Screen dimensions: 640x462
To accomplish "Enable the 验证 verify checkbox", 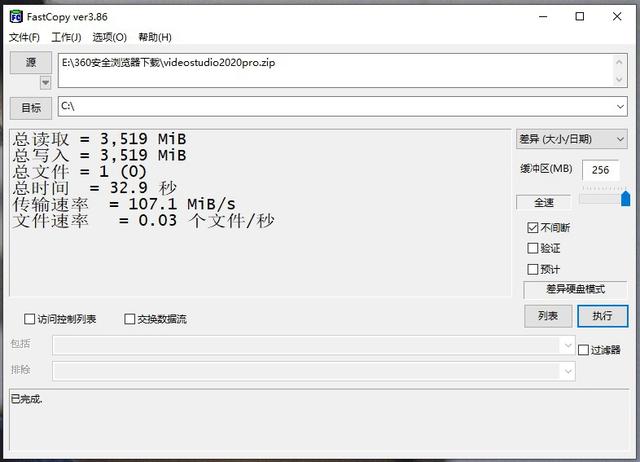I will pyautogui.click(x=533, y=248).
